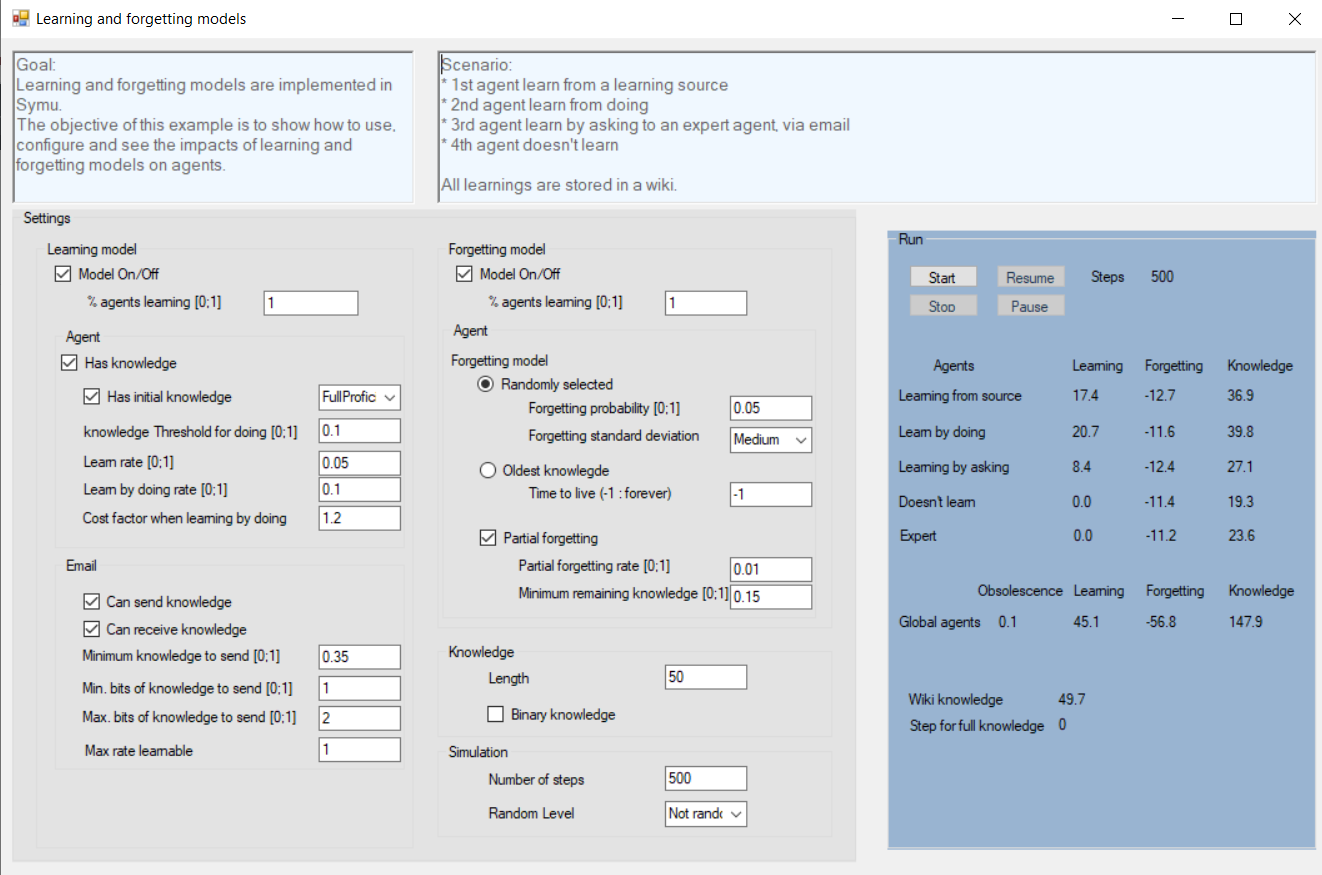Click Forgetting model % agents learning field
The height and width of the screenshot is (875, 1322).
click(706, 303)
